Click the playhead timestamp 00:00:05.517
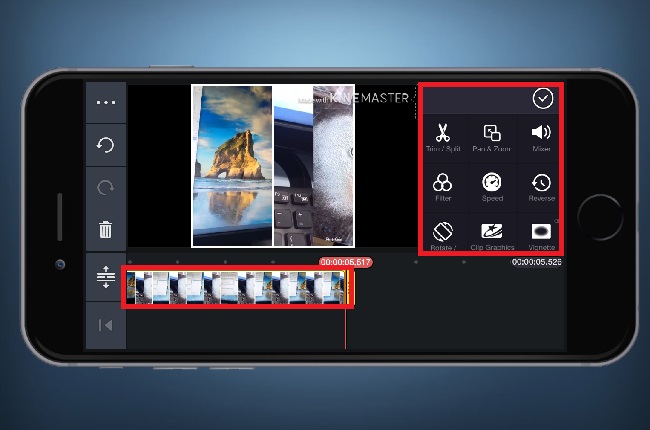Image resolution: width=650 pixels, height=430 pixels. click(344, 262)
